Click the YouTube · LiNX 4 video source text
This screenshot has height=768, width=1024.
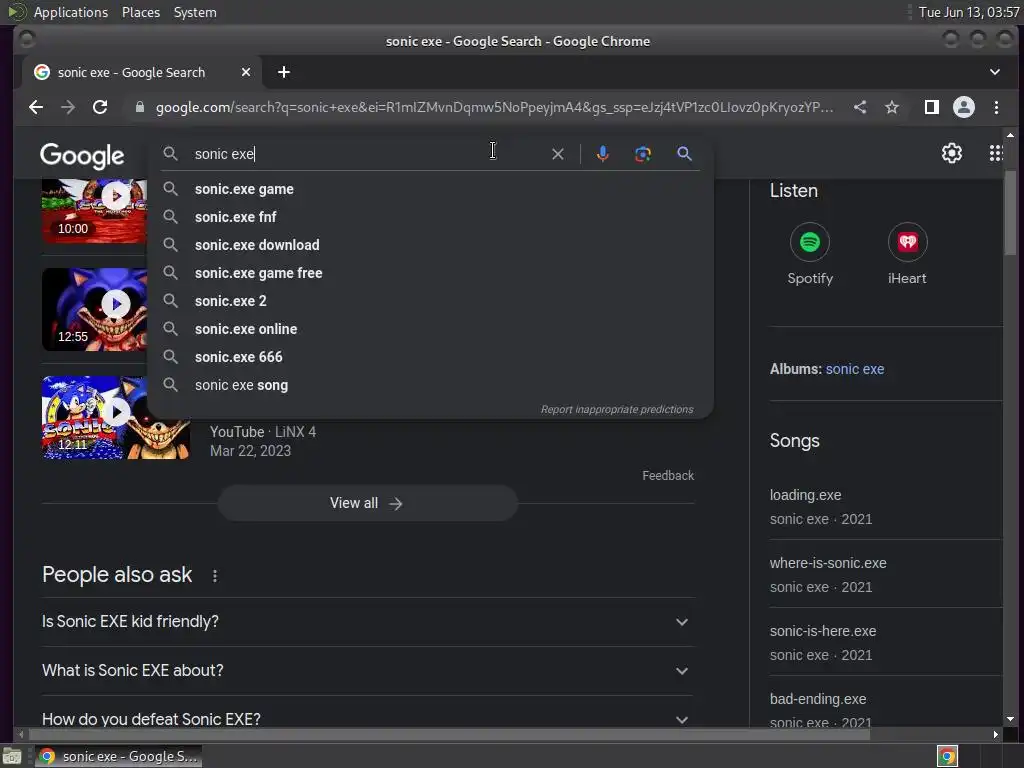click(x=263, y=432)
